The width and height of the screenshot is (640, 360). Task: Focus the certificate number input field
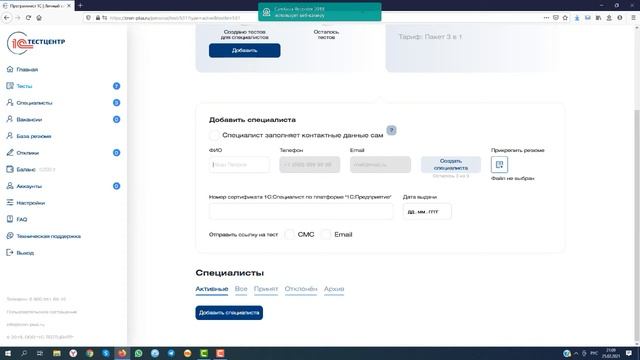pyautogui.click(x=301, y=211)
